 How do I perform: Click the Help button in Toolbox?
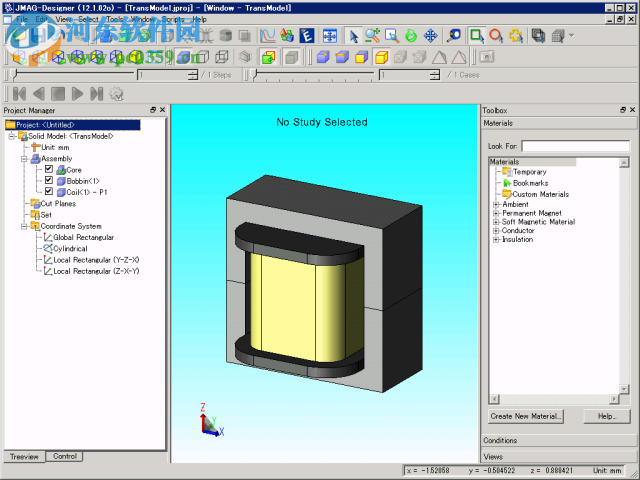(x=606, y=416)
